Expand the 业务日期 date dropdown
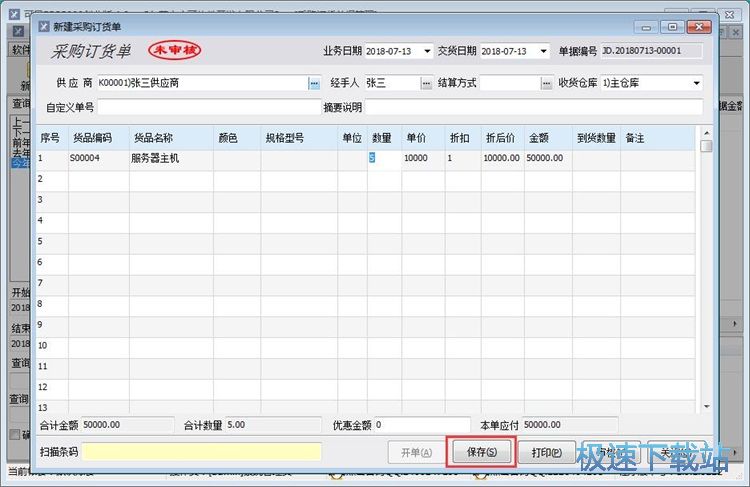 coord(427,51)
